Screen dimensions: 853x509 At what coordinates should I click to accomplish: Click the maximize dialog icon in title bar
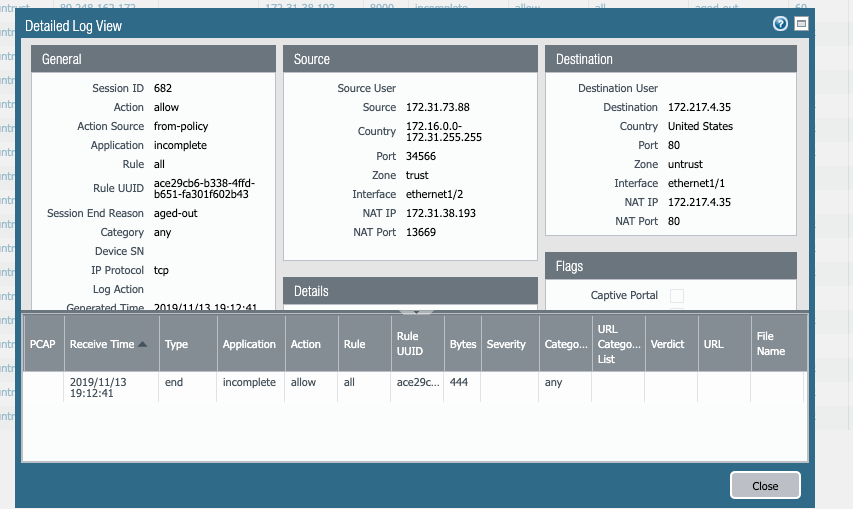pyautogui.click(x=800, y=24)
